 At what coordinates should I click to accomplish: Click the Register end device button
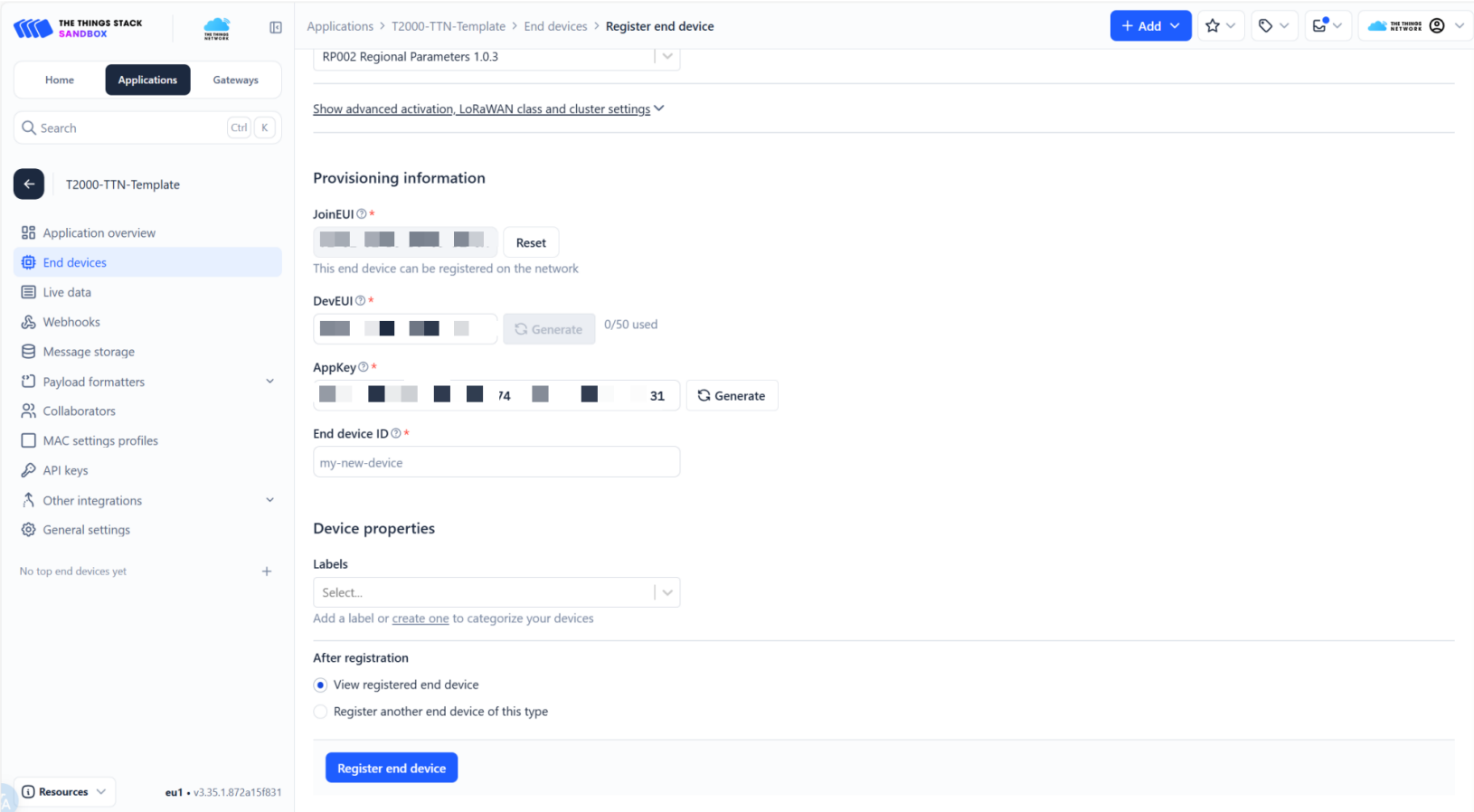[392, 769]
